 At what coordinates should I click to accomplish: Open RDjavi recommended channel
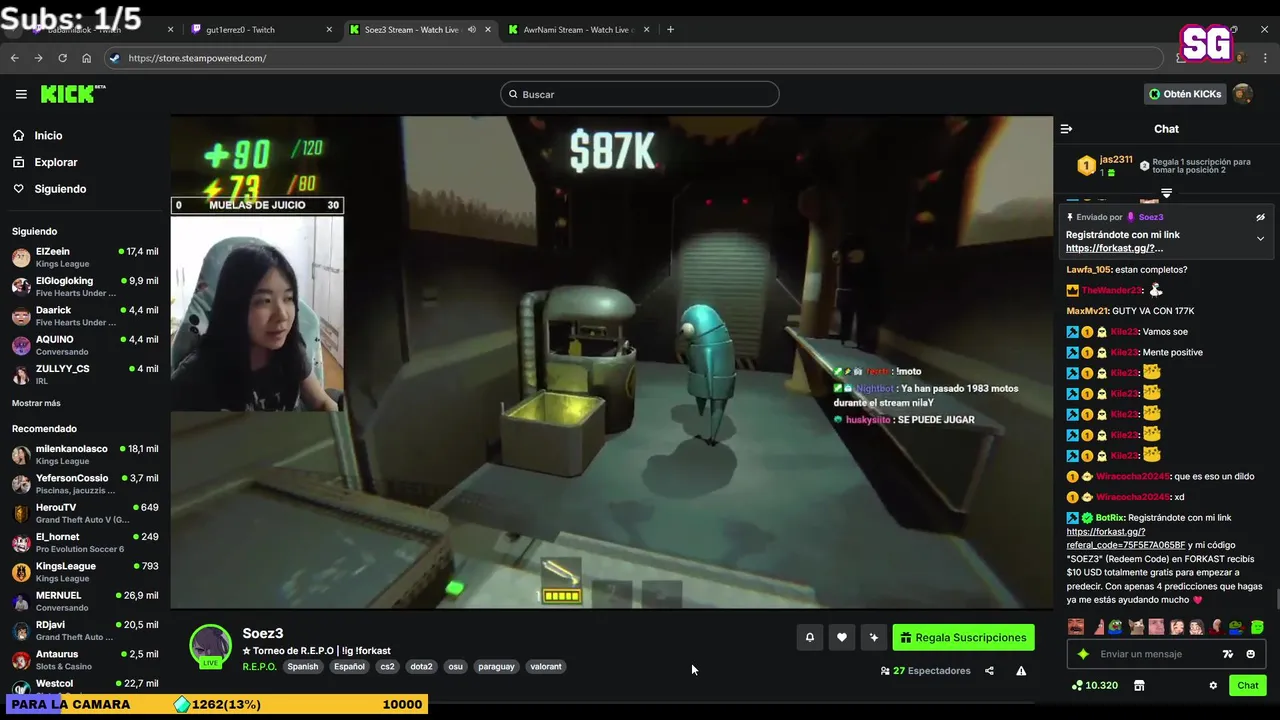tap(85, 631)
